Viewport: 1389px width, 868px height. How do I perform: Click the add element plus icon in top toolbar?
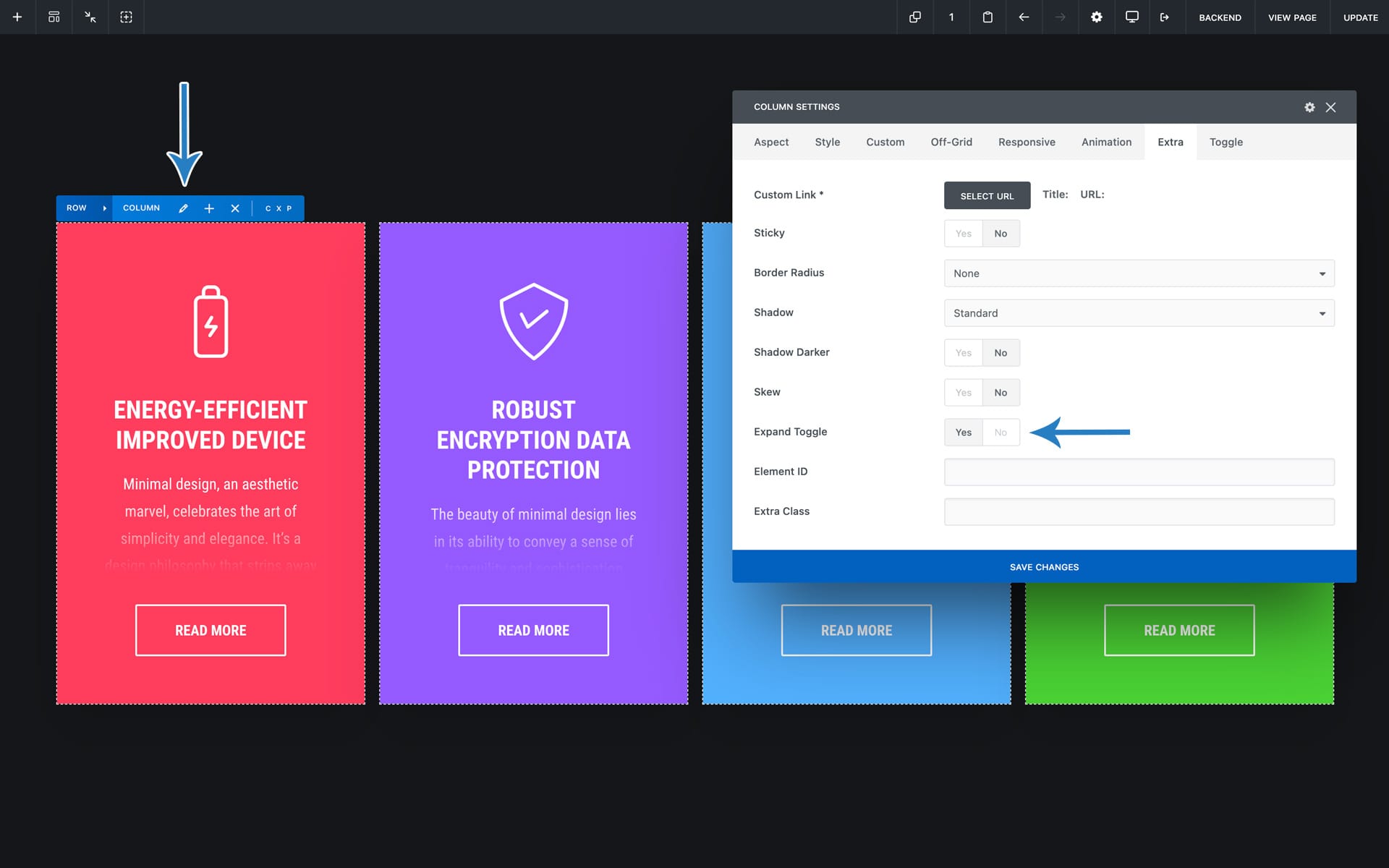coord(17,17)
